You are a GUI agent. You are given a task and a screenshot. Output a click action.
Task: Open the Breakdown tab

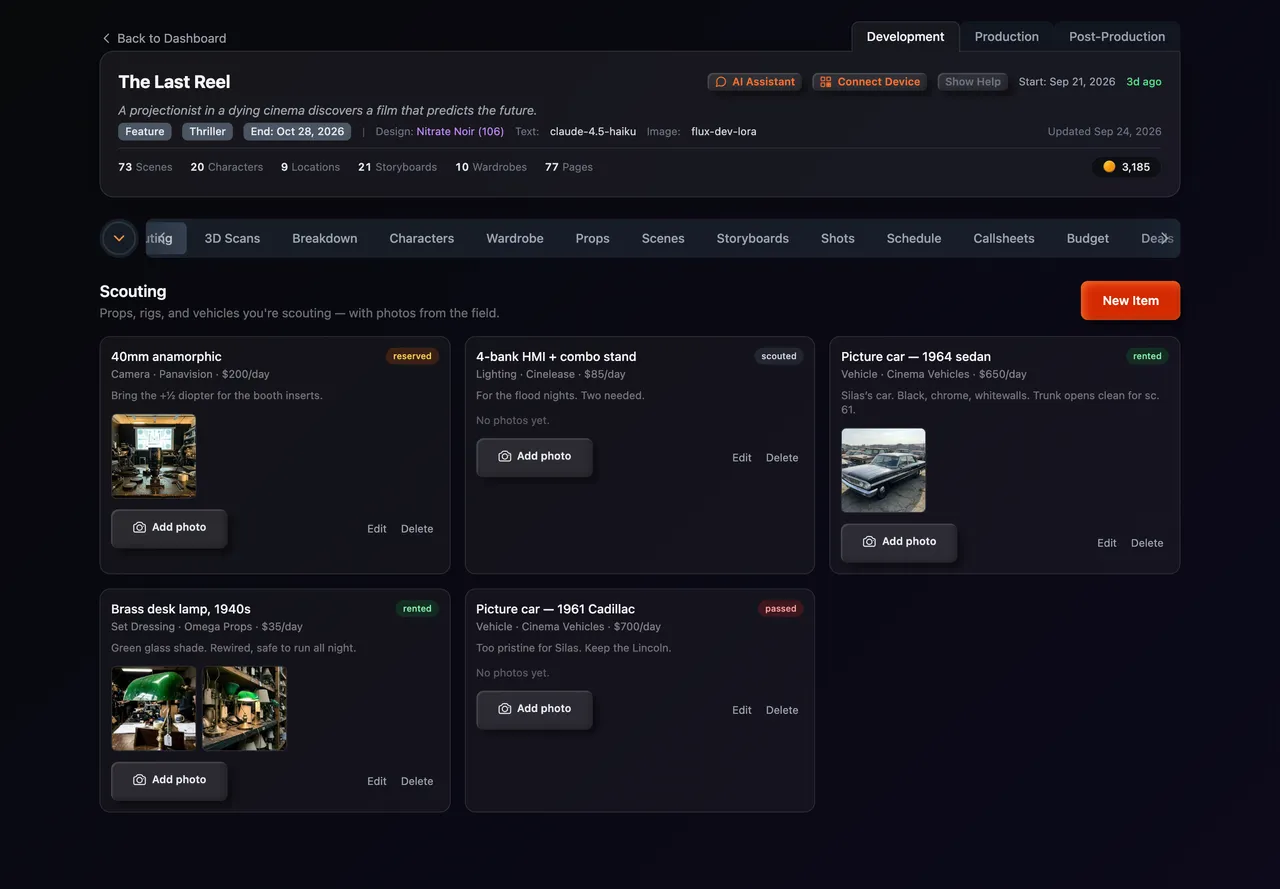325,238
